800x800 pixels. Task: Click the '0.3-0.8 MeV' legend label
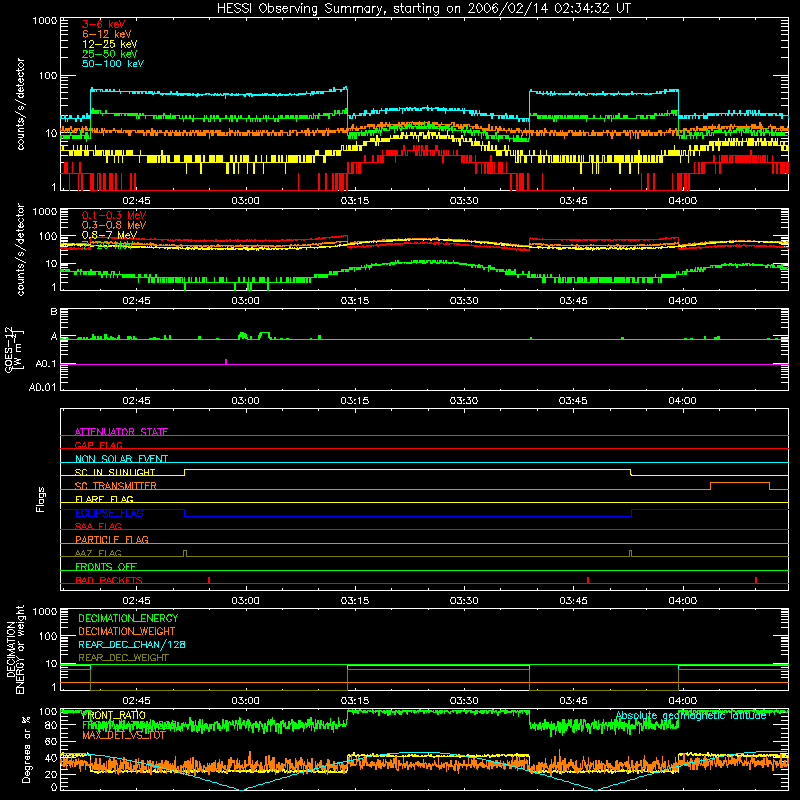pyautogui.click(x=114, y=225)
